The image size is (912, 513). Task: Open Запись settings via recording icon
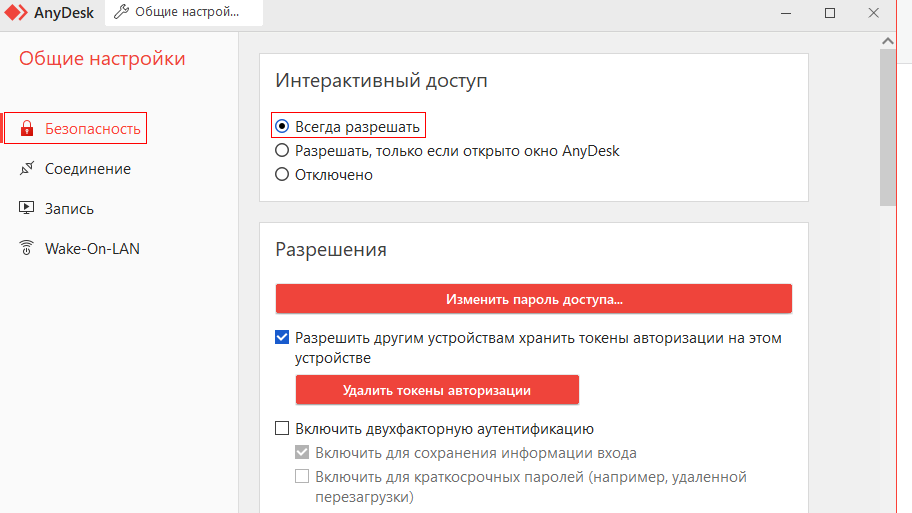pos(27,209)
